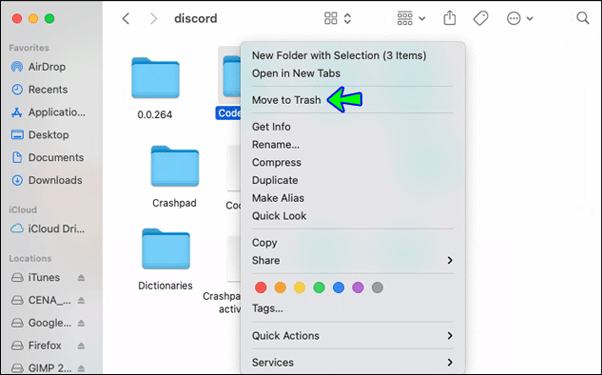Open Desktop in the sidebar

point(48,135)
